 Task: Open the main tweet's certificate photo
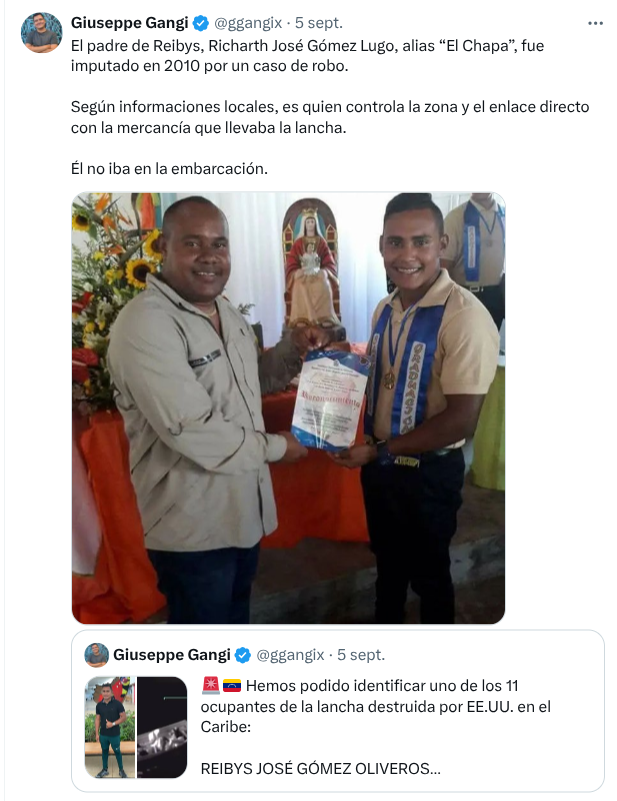click(288, 408)
